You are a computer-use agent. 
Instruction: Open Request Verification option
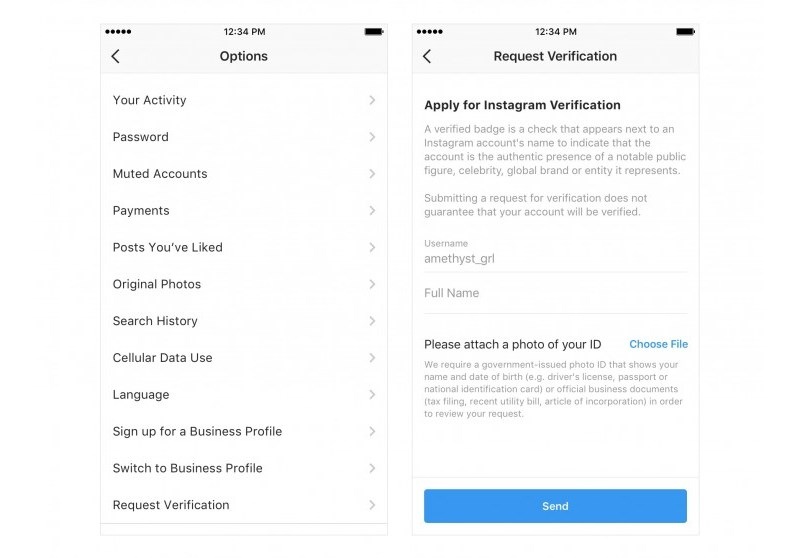(171, 505)
